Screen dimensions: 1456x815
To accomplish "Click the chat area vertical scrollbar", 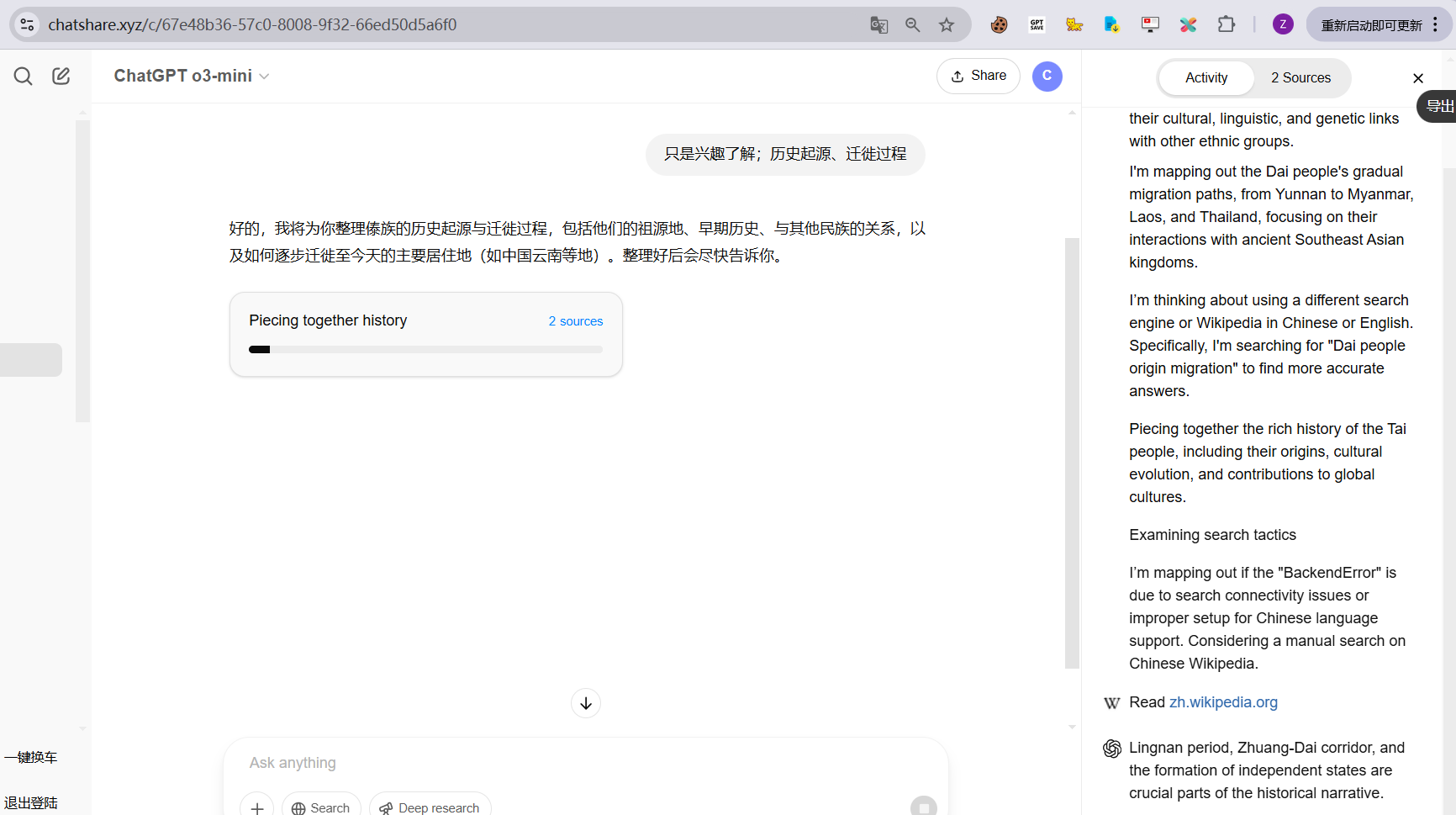I will pyautogui.click(x=1072, y=453).
